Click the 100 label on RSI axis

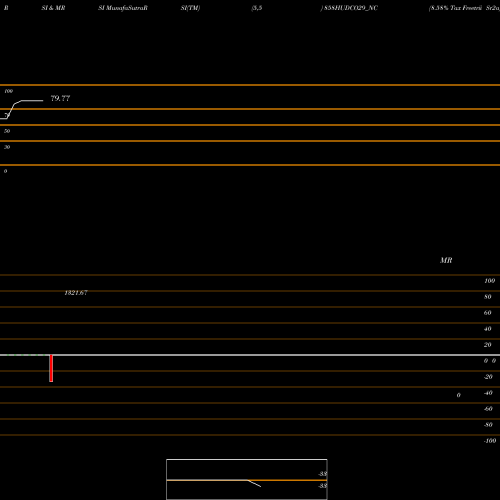pos(9,91)
